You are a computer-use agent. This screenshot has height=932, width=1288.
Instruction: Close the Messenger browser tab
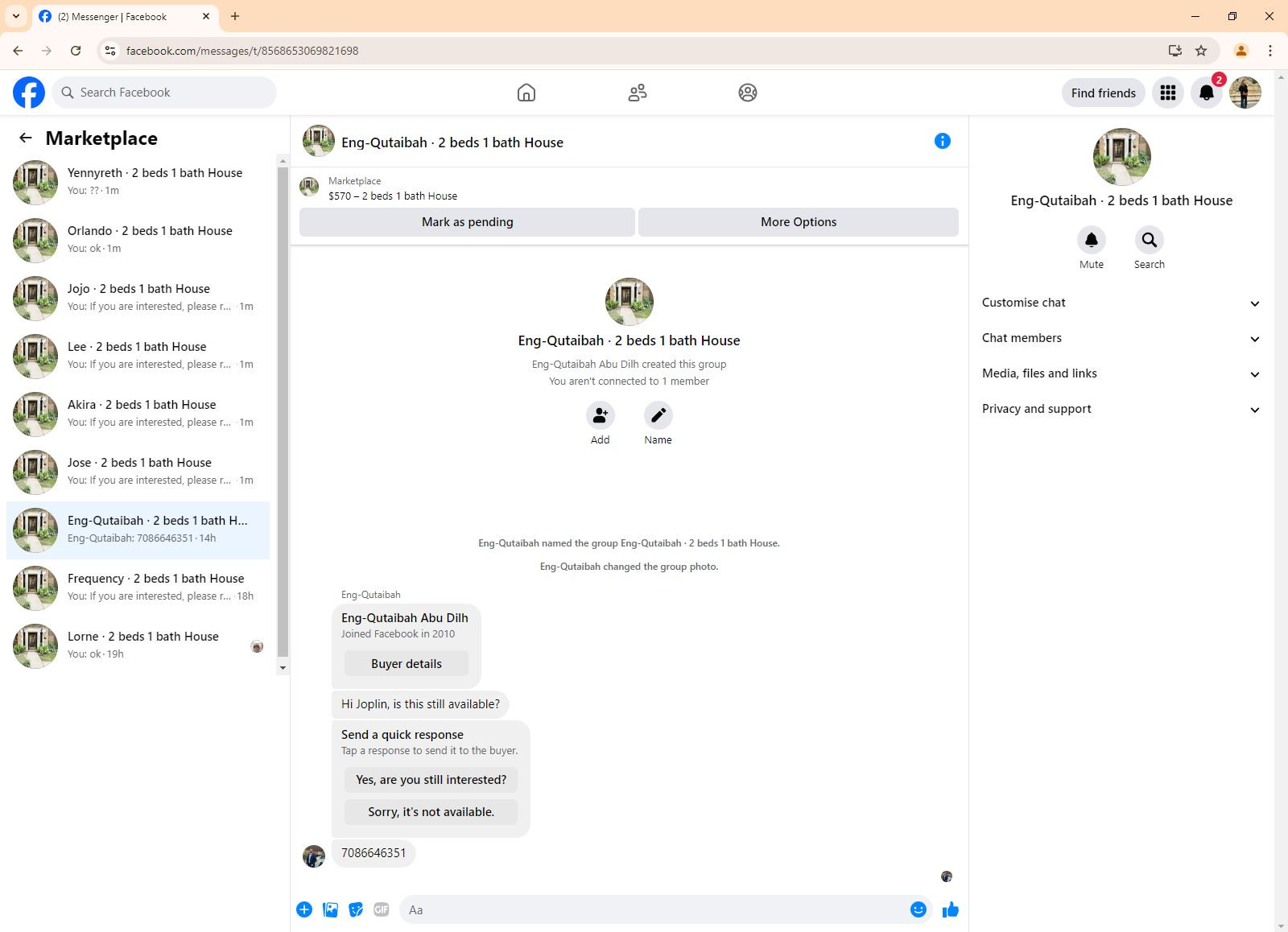[x=206, y=16]
